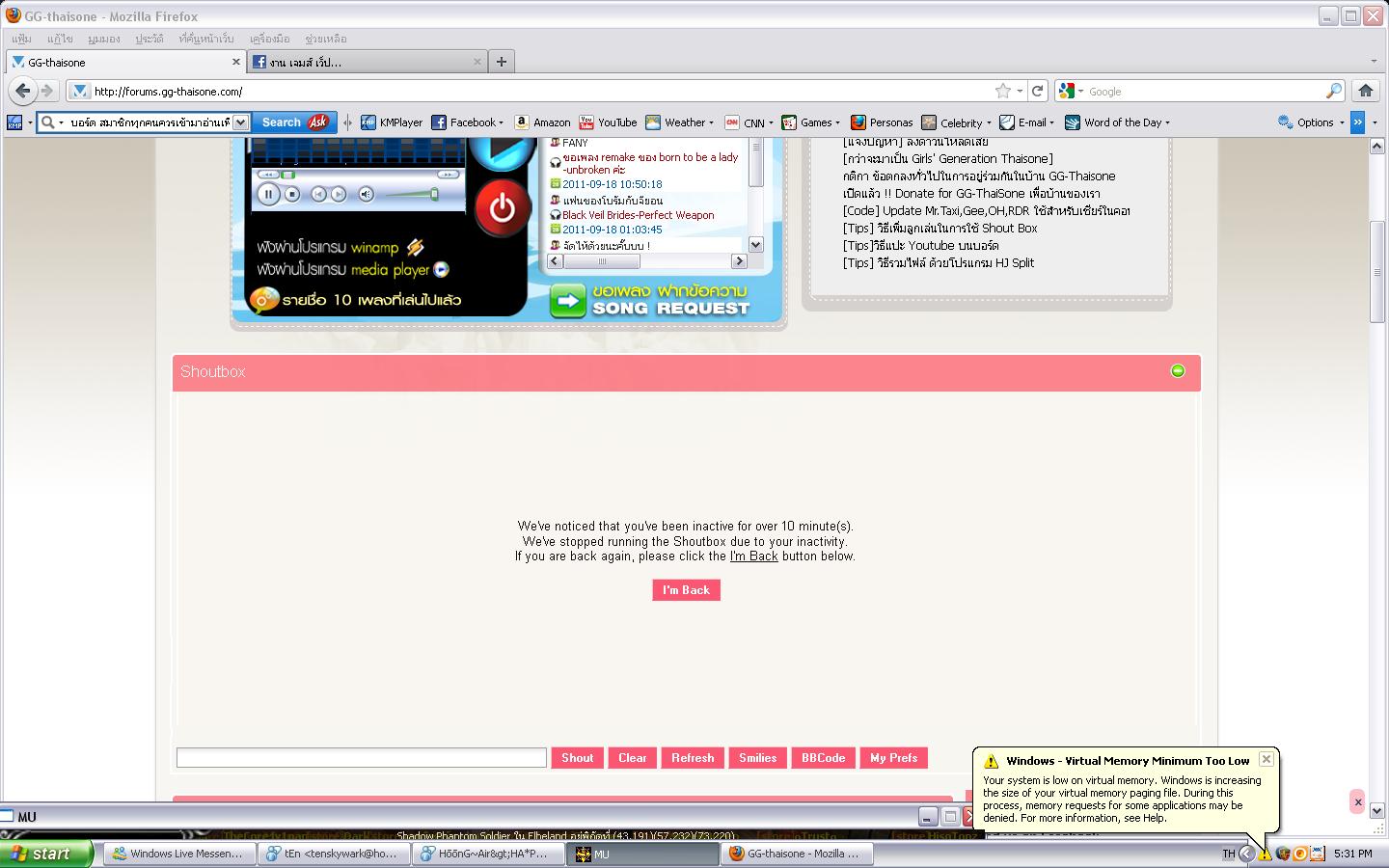Screen dimensions: 1389x868
Task: Skip to next track in radio player
Action: [339, 194]
